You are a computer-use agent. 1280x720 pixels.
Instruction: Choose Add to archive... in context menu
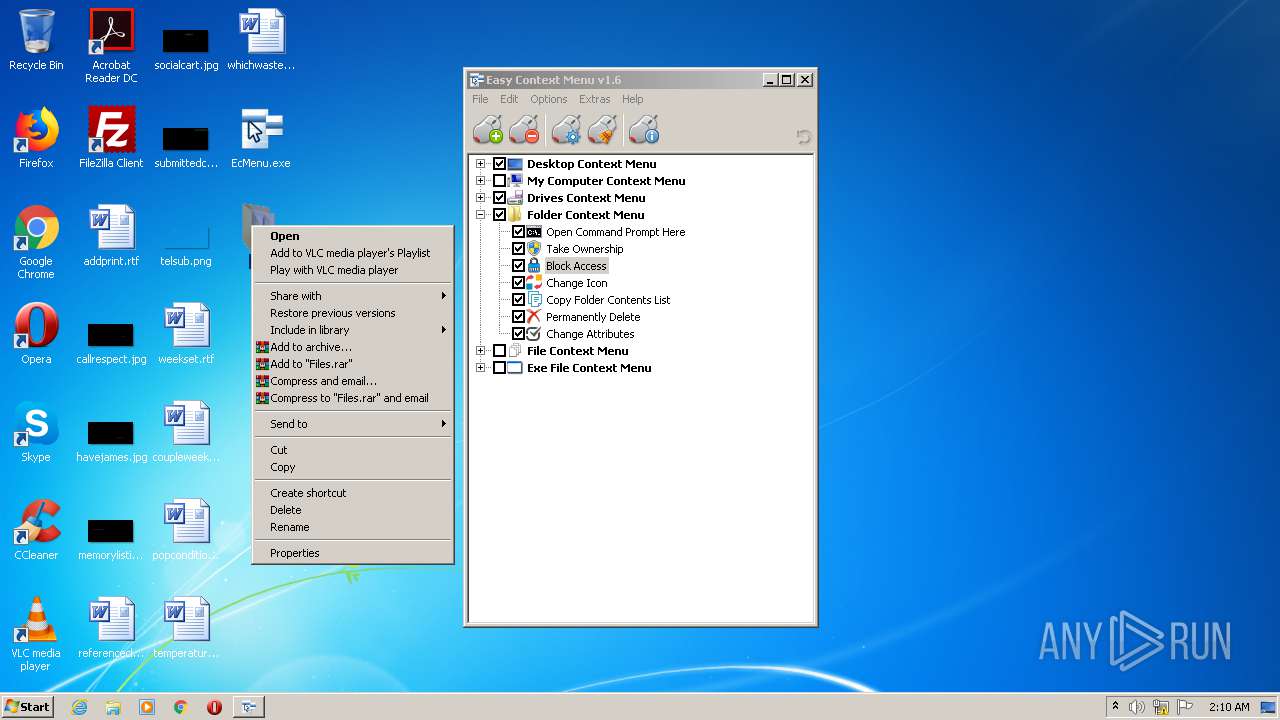tap(353, 347)
